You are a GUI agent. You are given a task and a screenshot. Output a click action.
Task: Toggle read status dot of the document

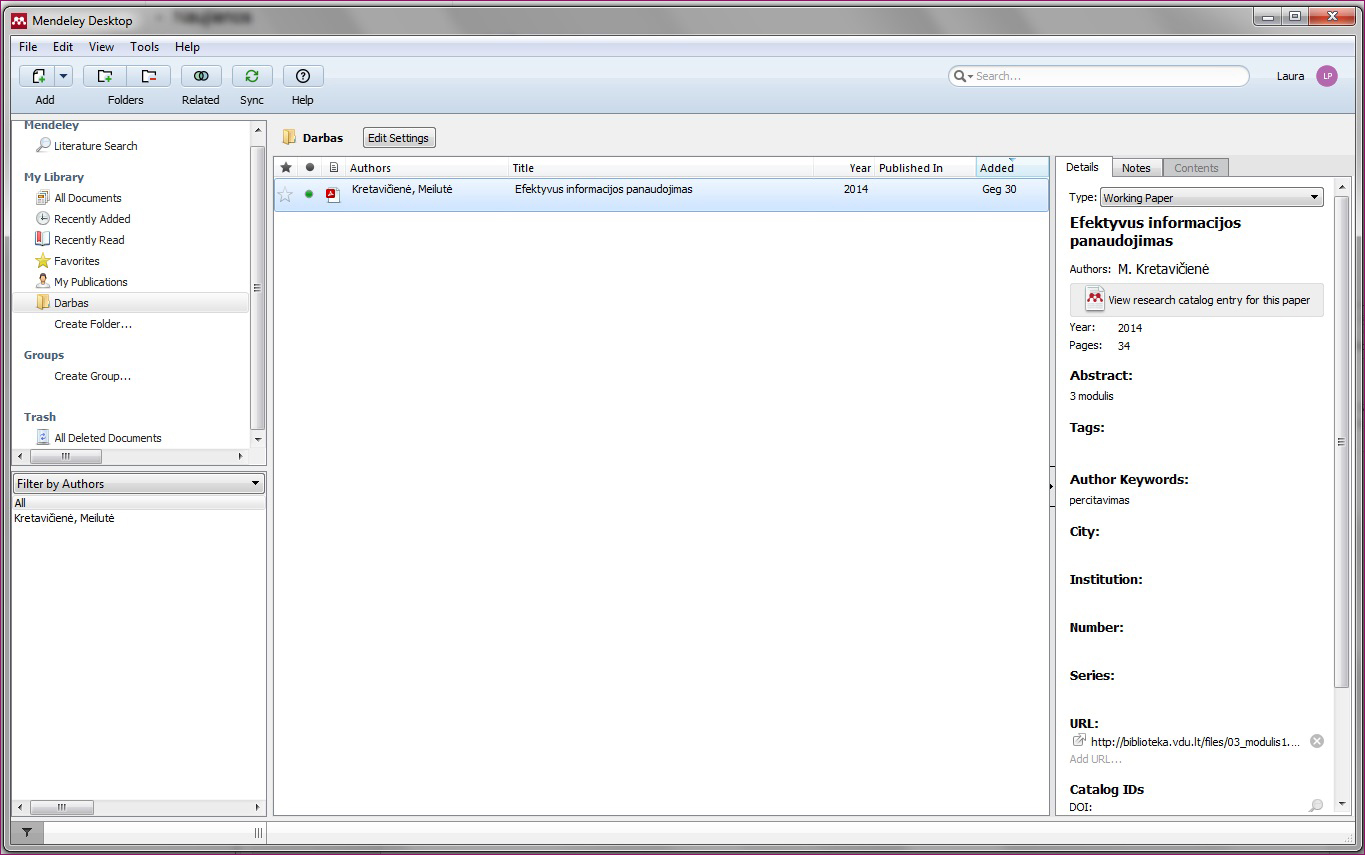tap(309, 195)
